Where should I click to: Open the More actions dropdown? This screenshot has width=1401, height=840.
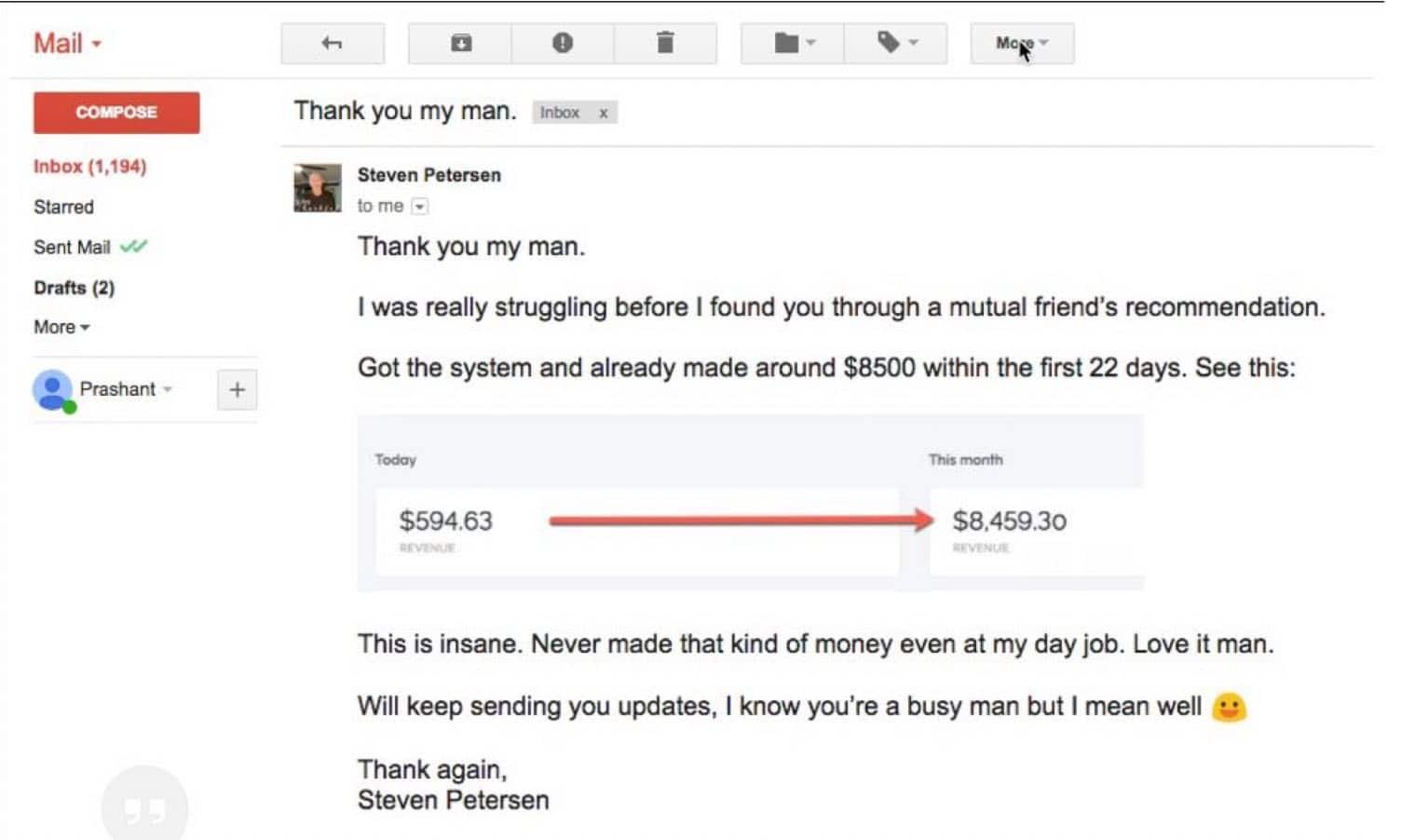pos(1021,43)
